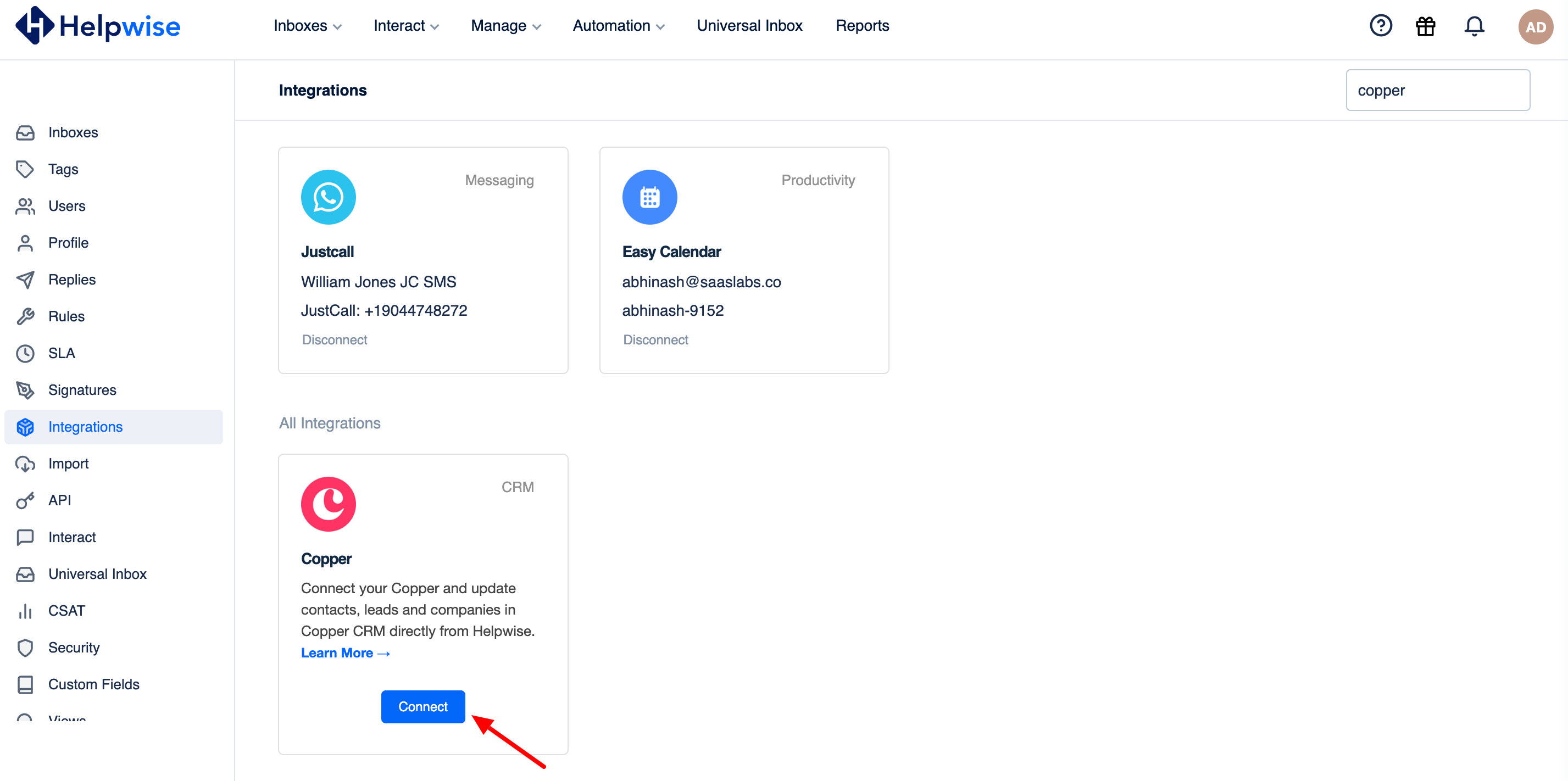The width and height of the screenshot is (1568, 781).
Task: Click the Productivity category label
Action: tap(818, 180)
